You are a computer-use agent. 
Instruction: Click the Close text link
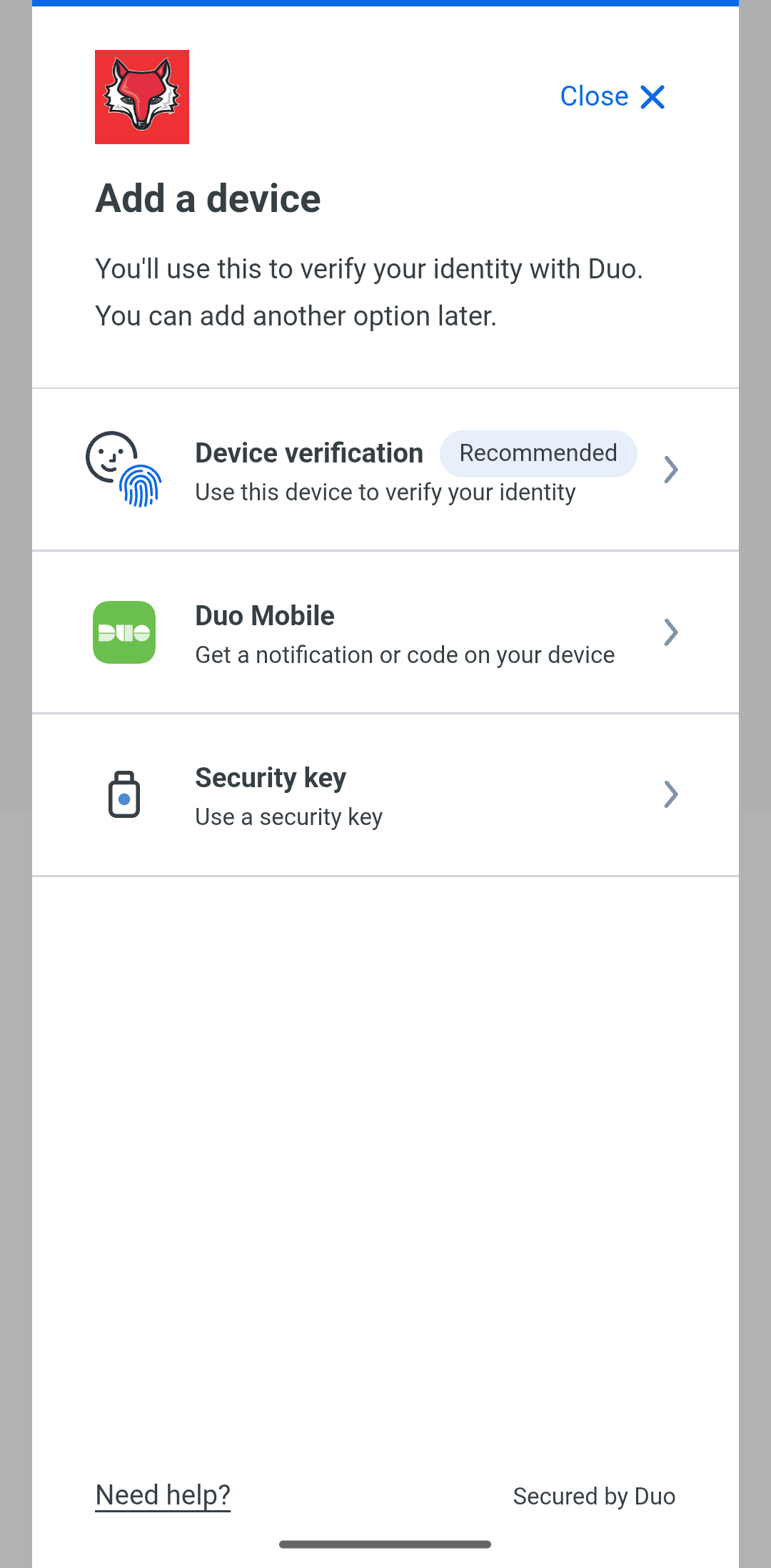coord(594,96)
